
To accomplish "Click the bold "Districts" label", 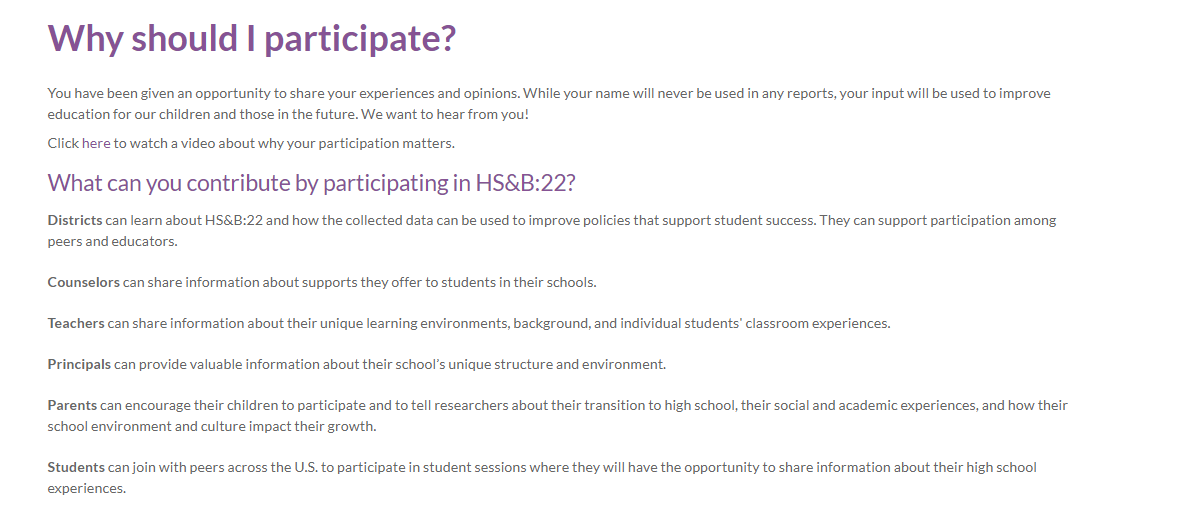I will (75, 220).
